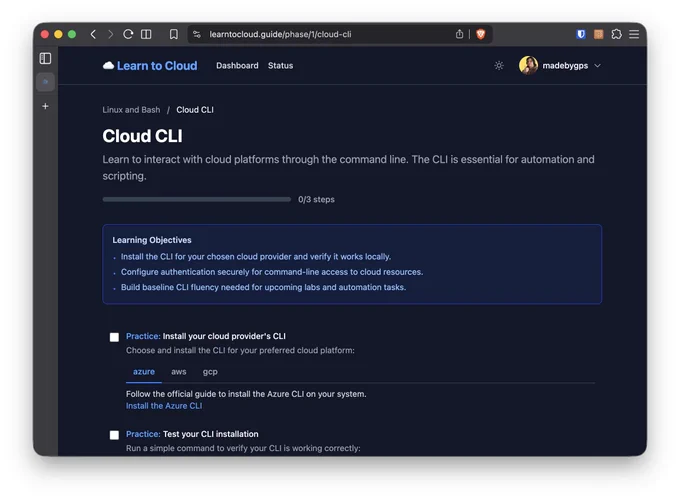Minimize the browser window with the yellow button
Viewport: 680px width, 500px height.
click(x=58, y=34)
